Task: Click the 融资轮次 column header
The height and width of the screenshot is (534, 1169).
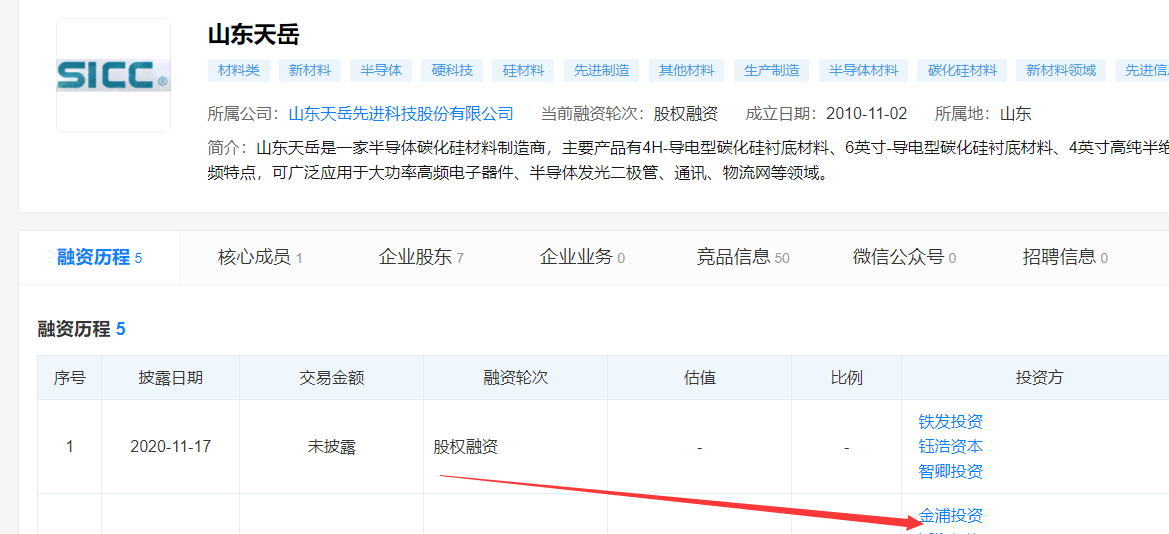Action: click(515, 377)
